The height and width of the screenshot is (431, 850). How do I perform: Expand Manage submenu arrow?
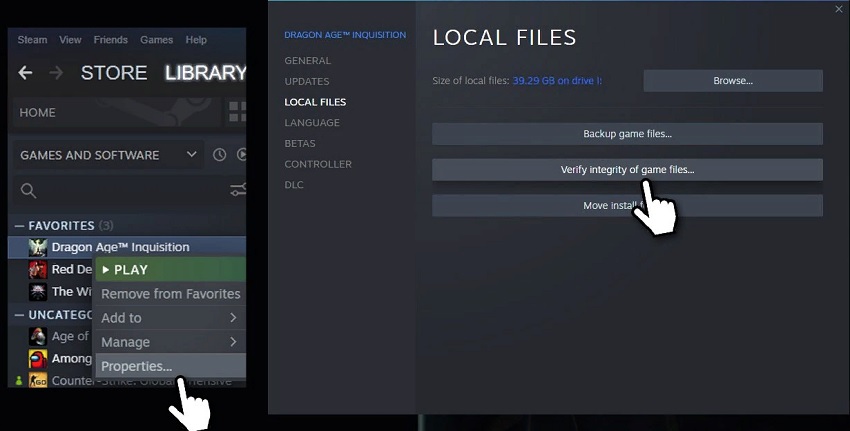click(233, 342)
